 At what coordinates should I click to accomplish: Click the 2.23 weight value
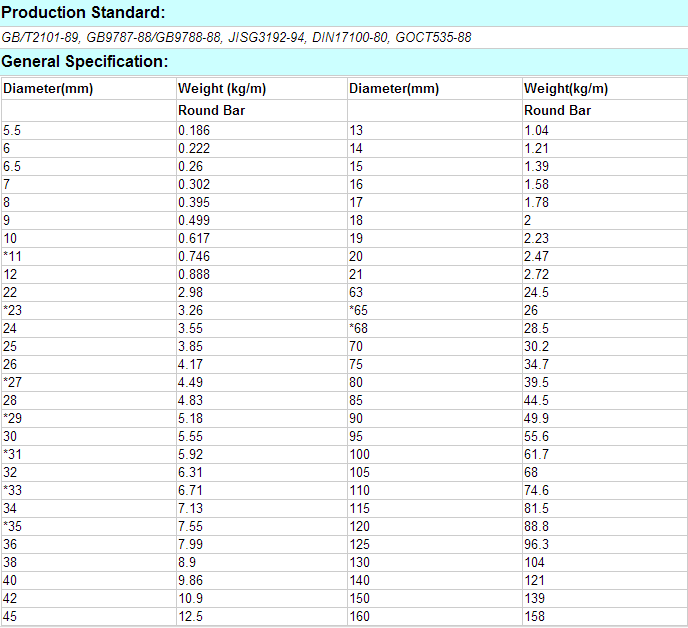536,238
